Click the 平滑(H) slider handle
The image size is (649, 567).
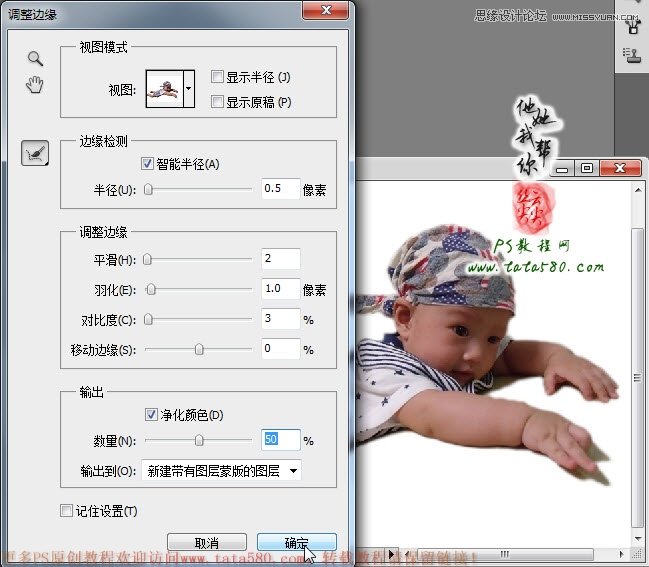pos(147,259)
